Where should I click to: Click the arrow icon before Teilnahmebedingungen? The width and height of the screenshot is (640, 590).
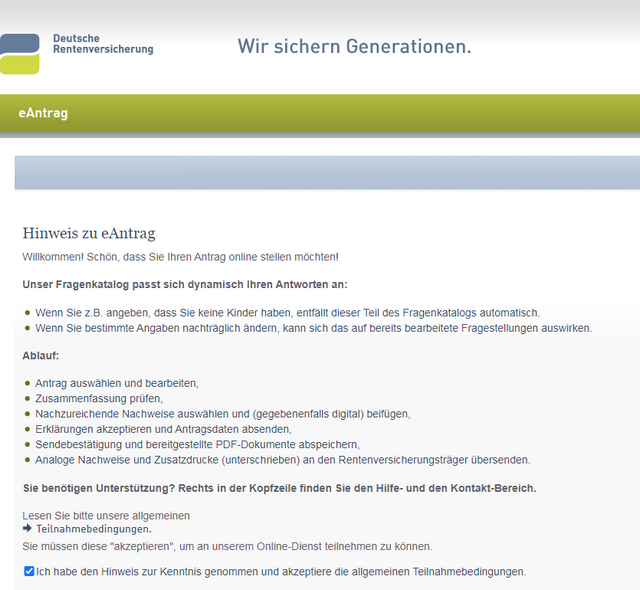point(28,529)
